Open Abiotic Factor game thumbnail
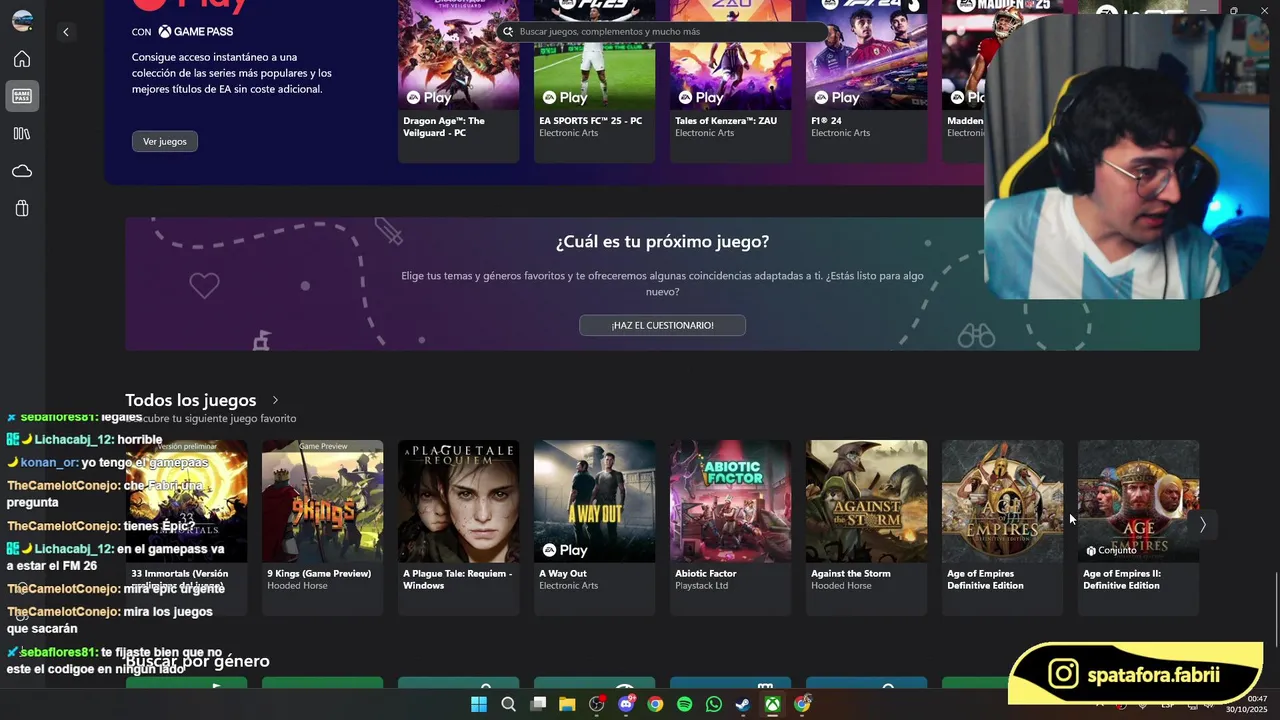Image resolution: width=1280 pixels, height=720 pixels. point(730,501)
